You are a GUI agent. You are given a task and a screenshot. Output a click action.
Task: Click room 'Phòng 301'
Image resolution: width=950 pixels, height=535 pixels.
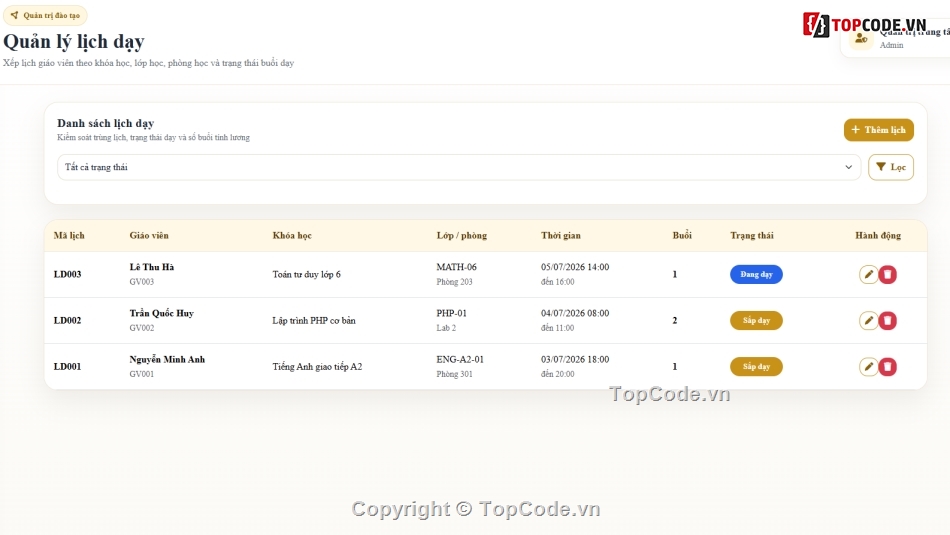454,374
